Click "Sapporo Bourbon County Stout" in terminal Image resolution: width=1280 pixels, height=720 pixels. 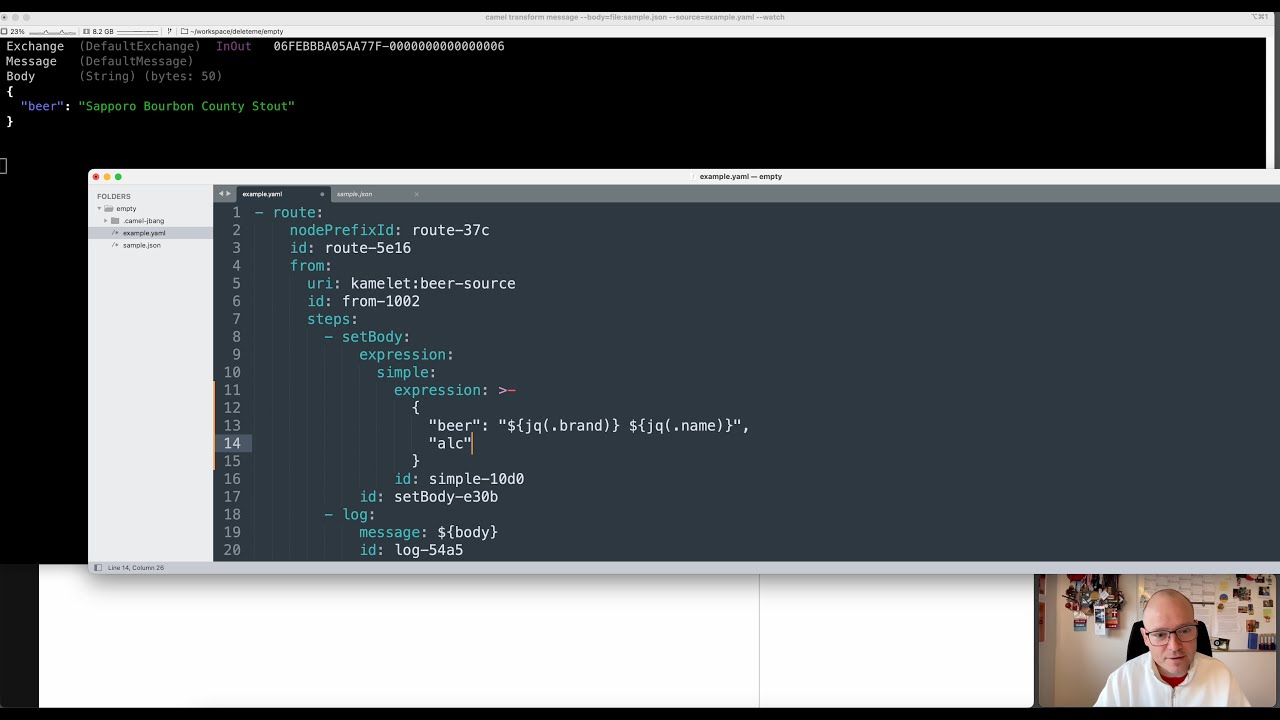pyautogui.click(x=187, y=106)
